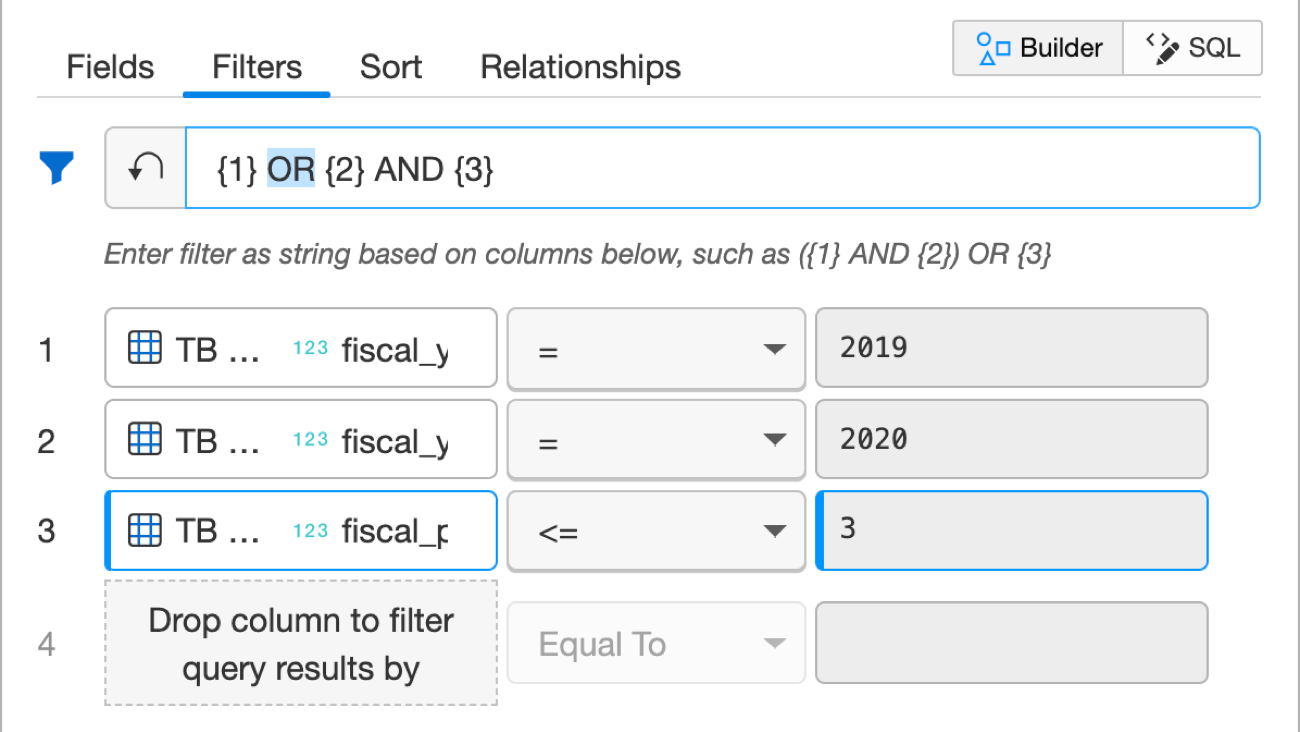1300x732 pixels.
Task: Switch to the SQL editor view
Action: (1192, 48)
